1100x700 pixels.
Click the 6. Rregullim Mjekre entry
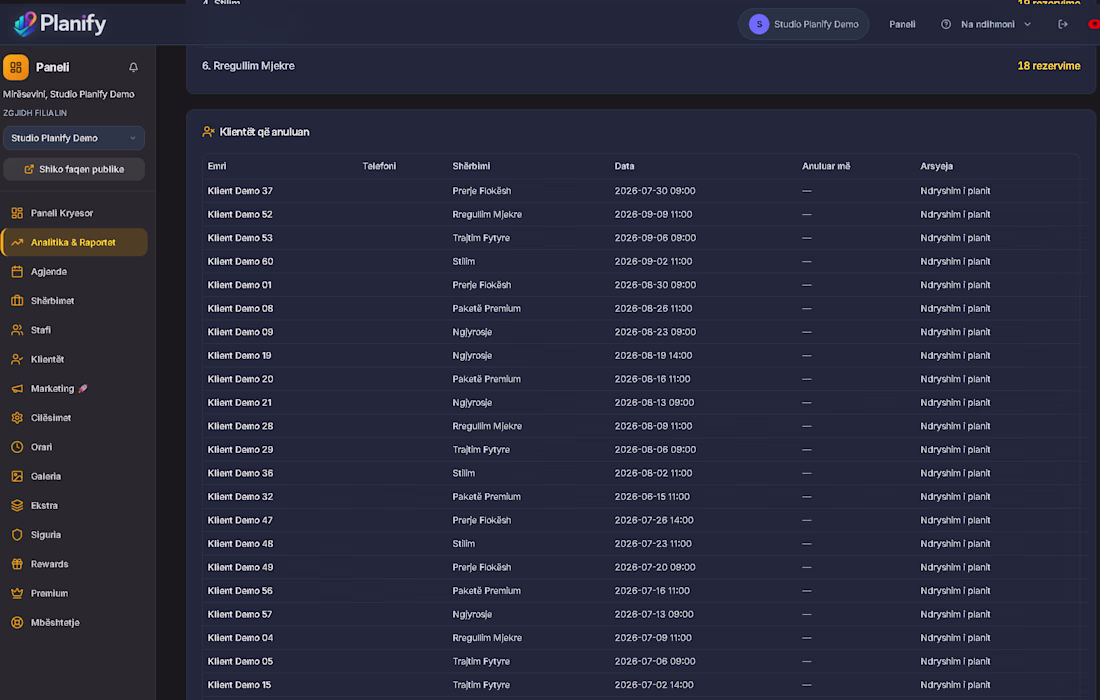[248, 66]
